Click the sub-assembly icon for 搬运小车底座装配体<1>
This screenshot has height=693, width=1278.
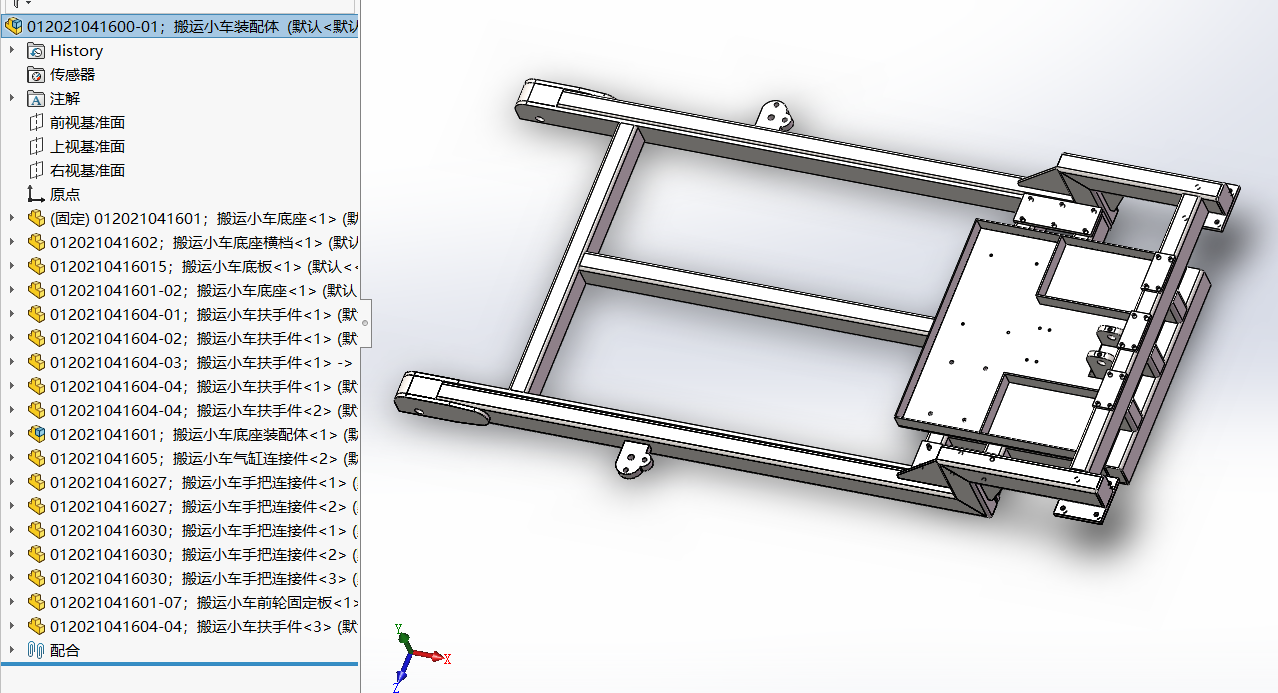[36, 435]
